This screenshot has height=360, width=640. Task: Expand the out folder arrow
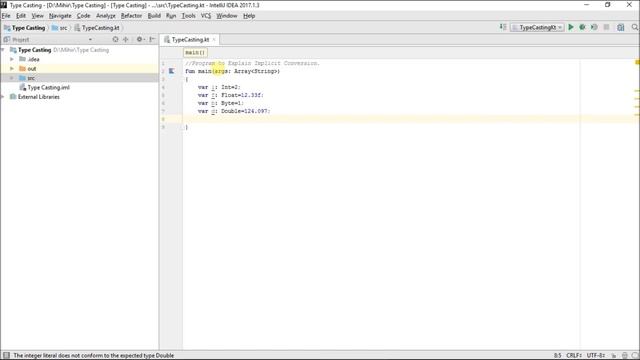coord(12,69)
